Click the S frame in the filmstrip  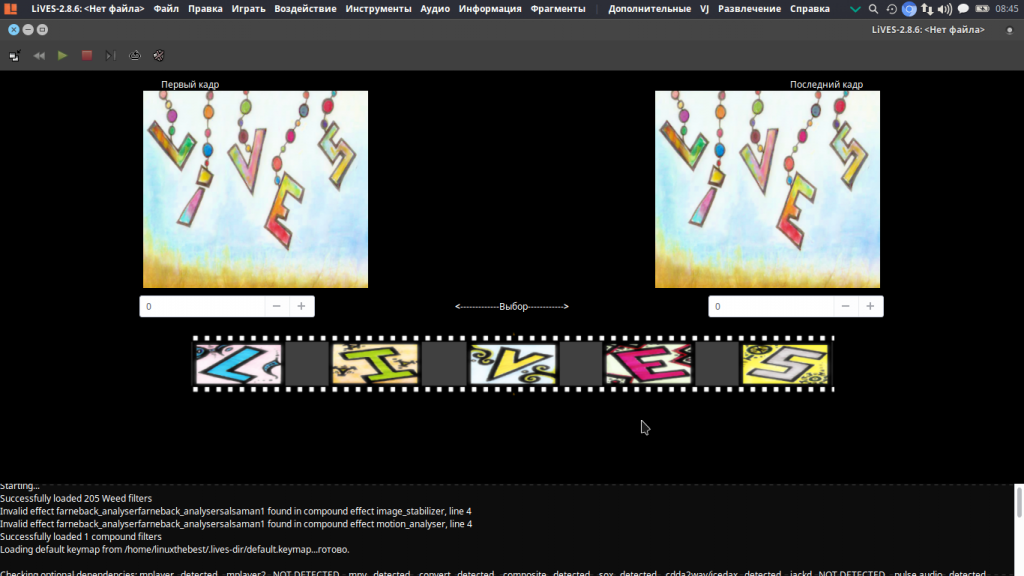coord(785,364)
